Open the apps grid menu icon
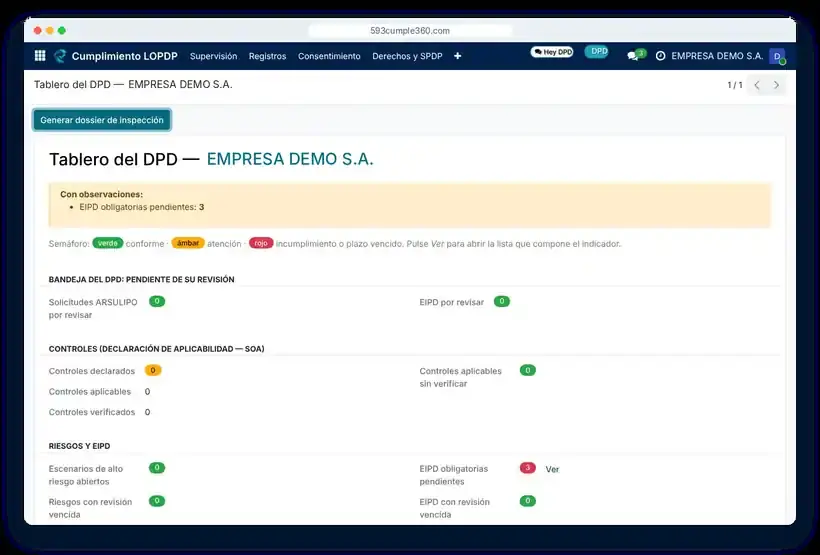The image size is (820, 555). pyautogui.click(x=40, y=56)
